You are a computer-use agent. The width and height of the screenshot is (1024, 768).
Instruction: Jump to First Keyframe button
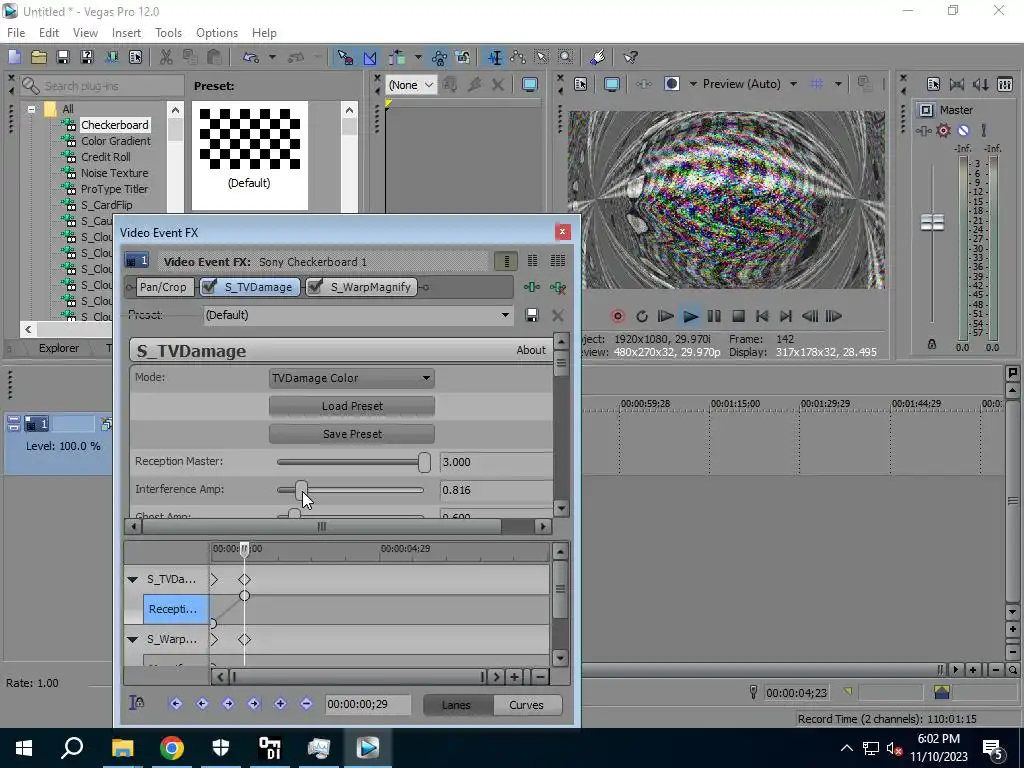pos(176,703)
